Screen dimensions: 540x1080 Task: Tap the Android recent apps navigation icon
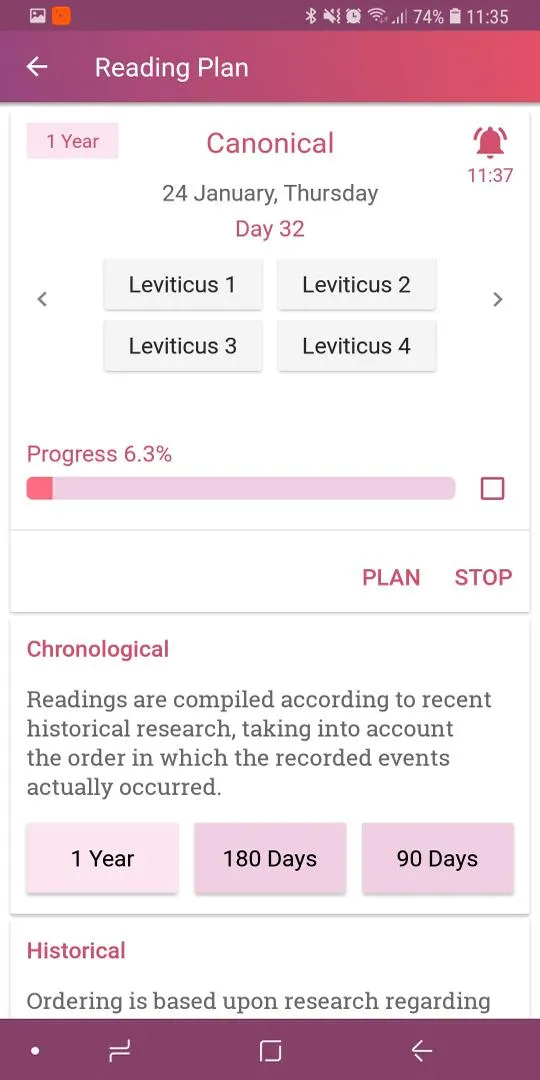click(120, 1051)
